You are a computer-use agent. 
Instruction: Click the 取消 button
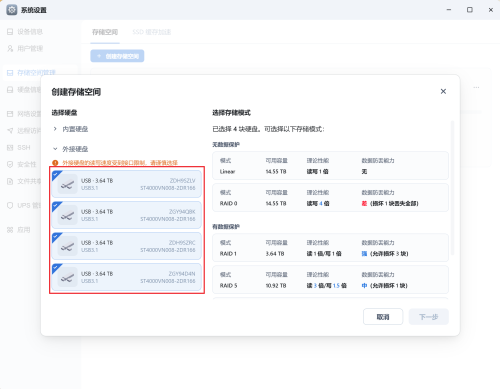point(383,317)
